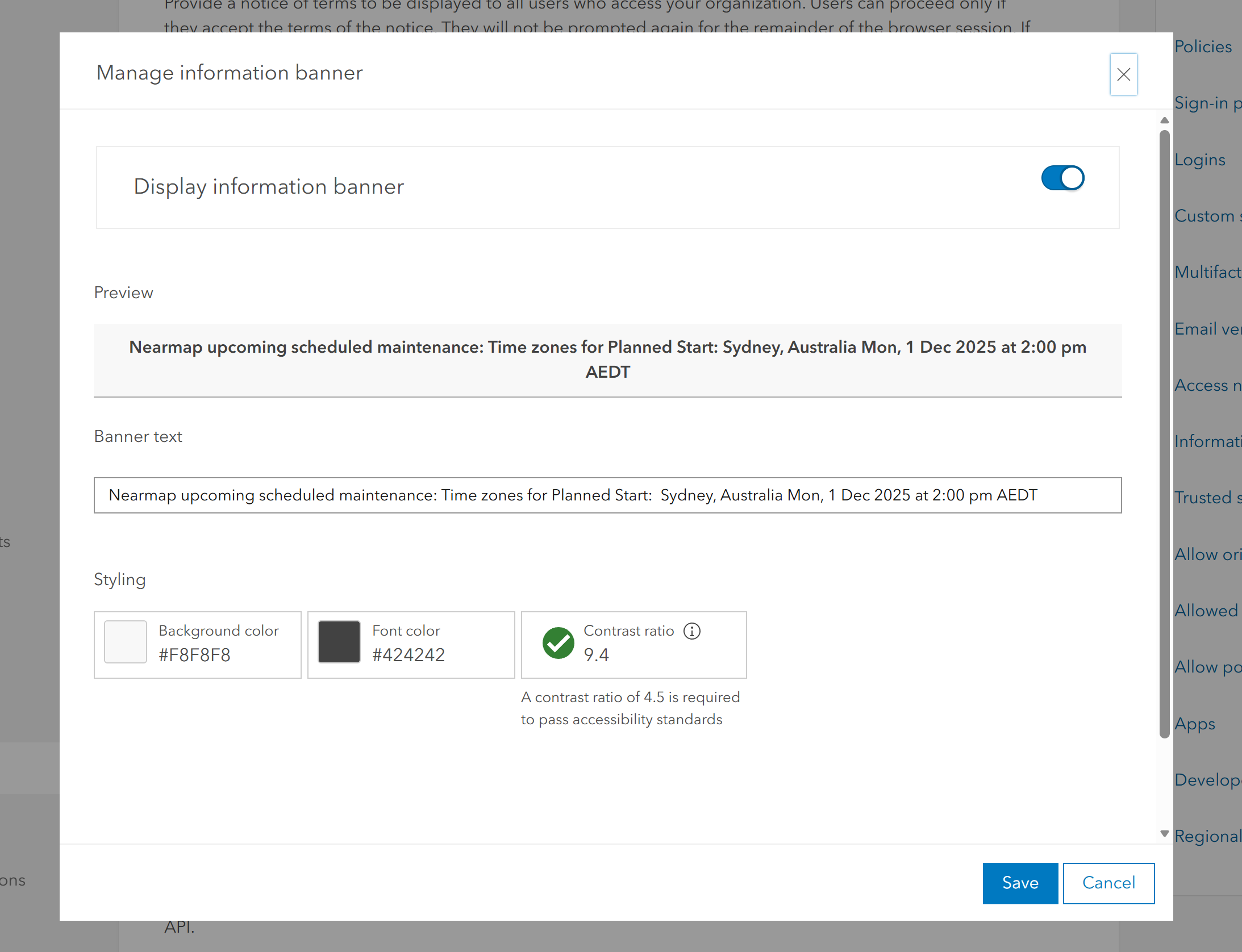The height and width of the screenshot is (952, 1242).
Task: Jump to the Allowed section sidebar link
Action: click(x=1206, y=611)
